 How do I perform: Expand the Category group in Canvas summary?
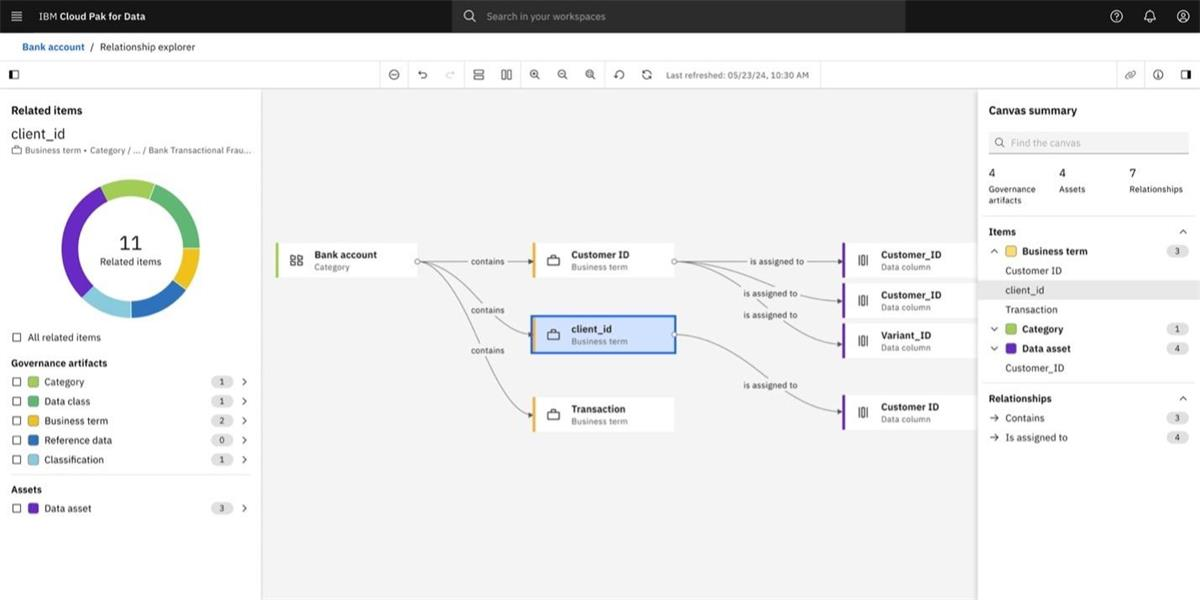click(994, 329)
